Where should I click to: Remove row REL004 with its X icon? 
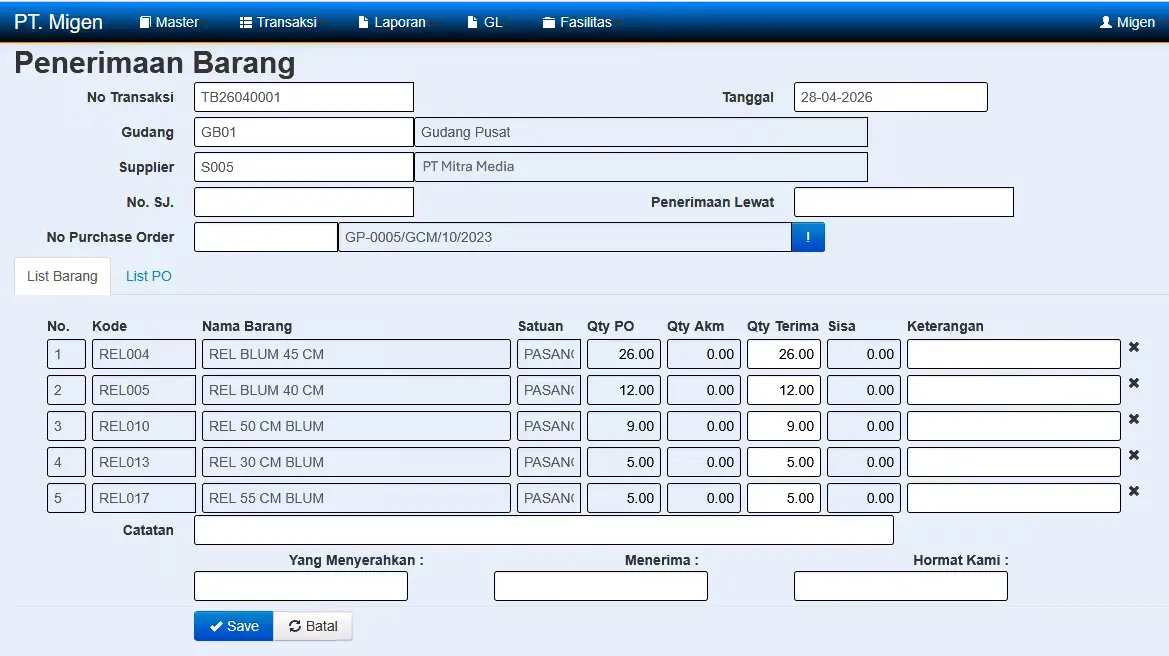(1133, 347)
